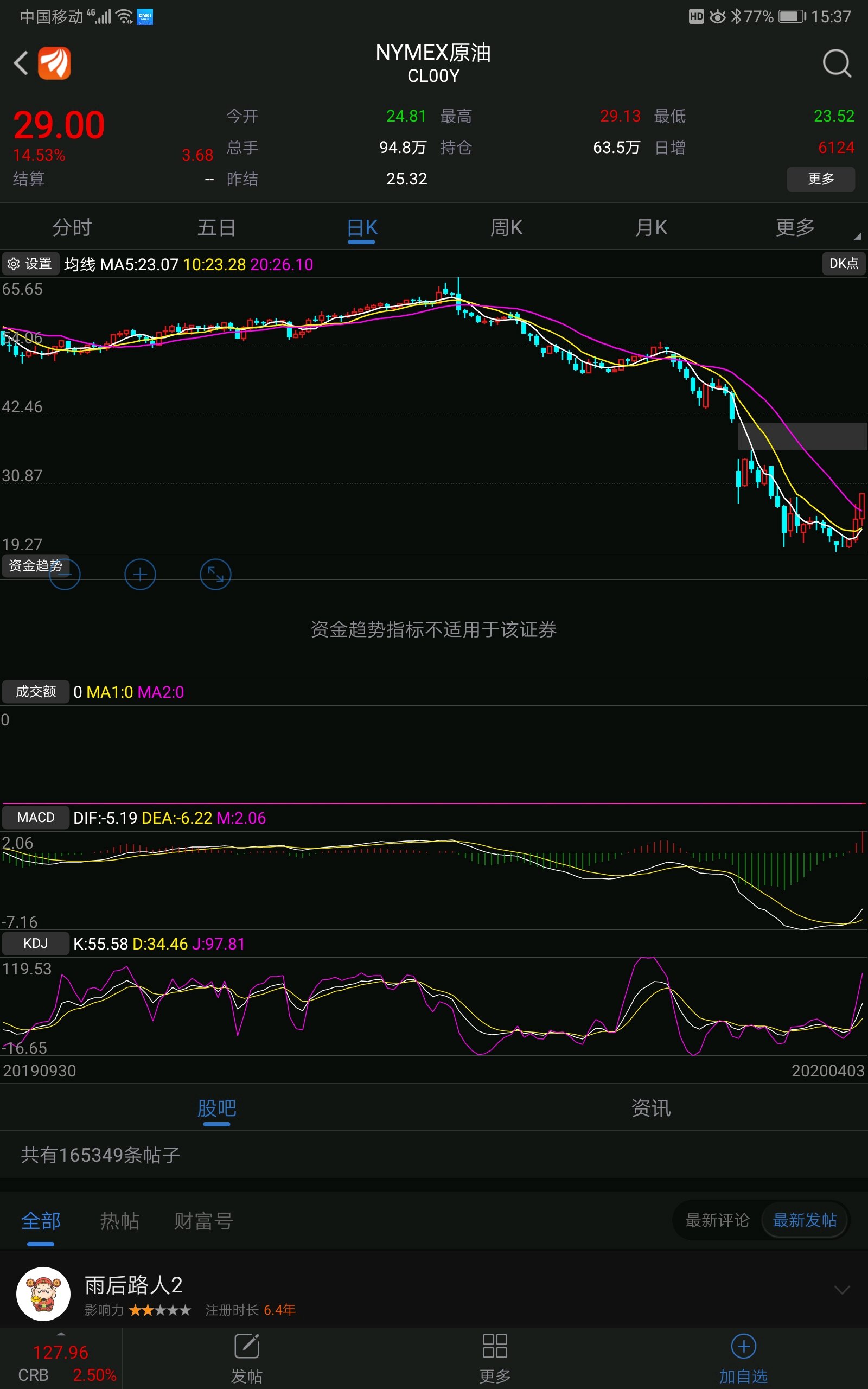This screenshot has width=868, height=1389.
Task: Tap the current price 29.00
Action: click(x=59, y=125)
